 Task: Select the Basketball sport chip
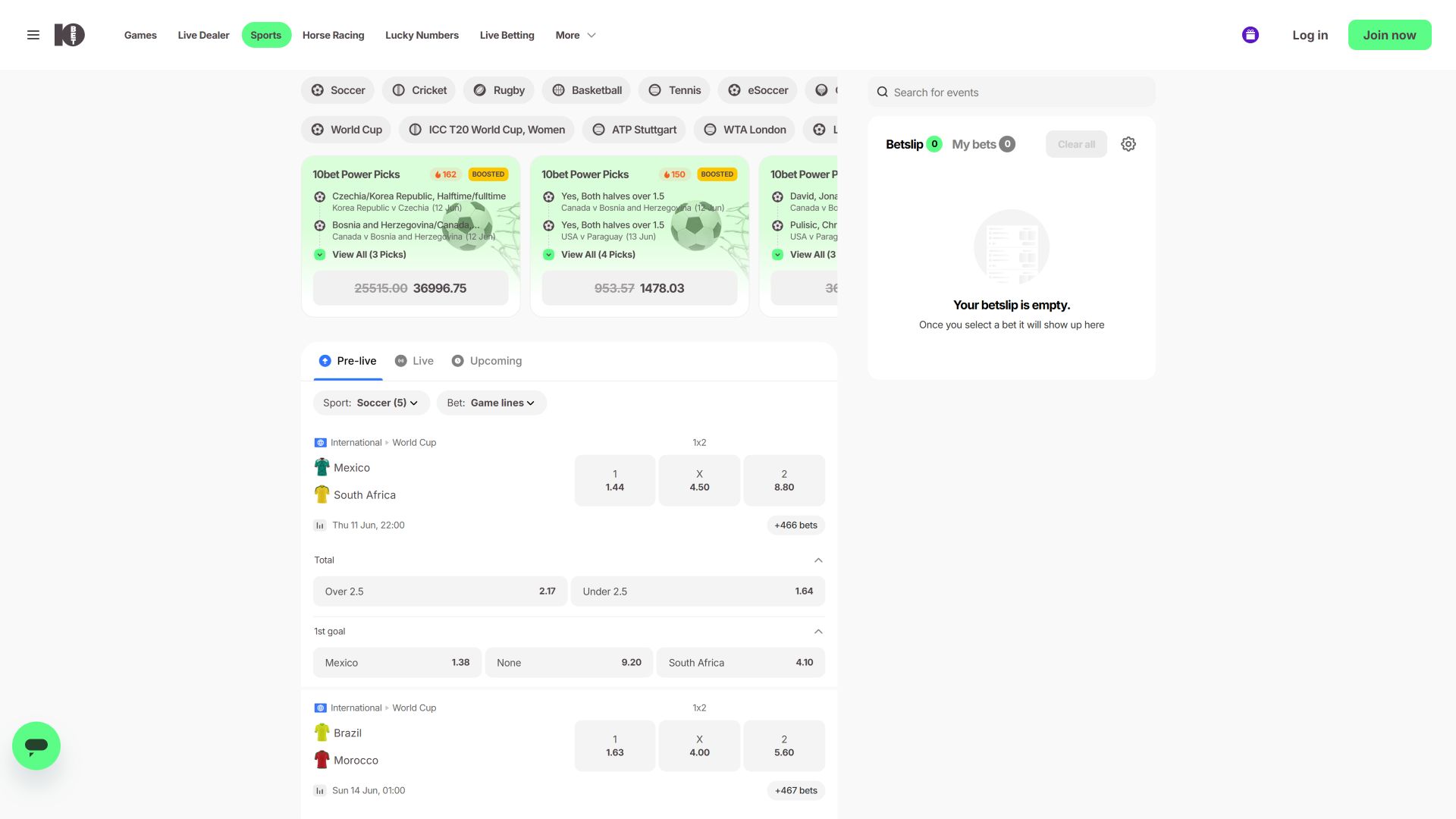586,90
